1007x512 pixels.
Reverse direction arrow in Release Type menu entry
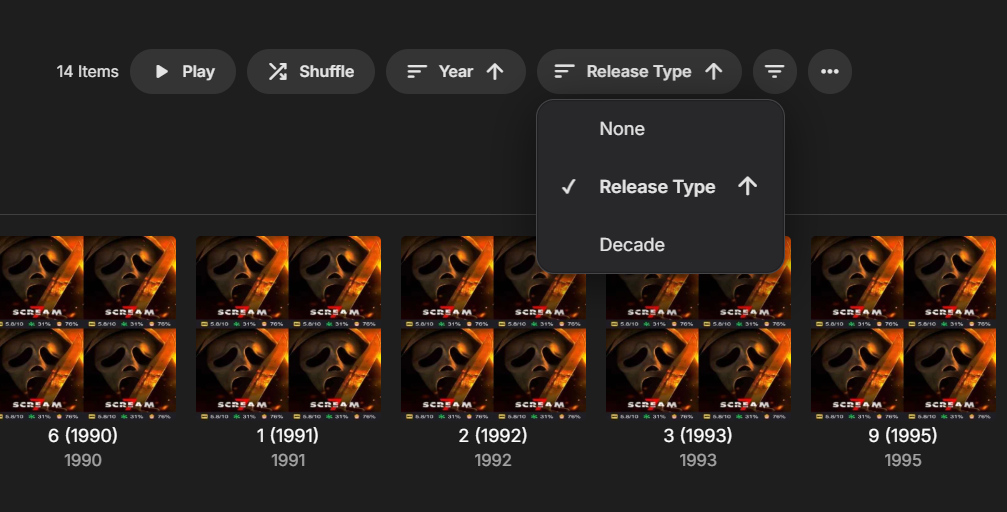pyautogui.click(x=747, y=186)
